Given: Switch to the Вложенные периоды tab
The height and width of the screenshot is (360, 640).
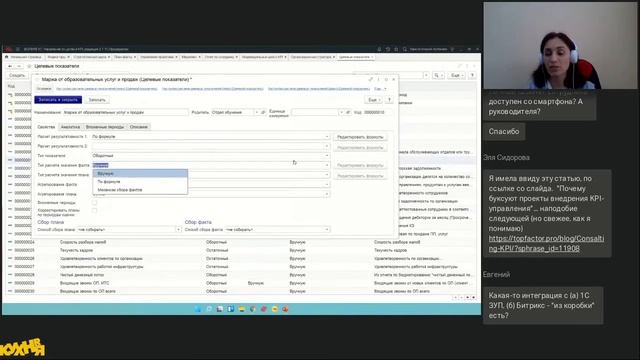Looking at the screenshot, I should click(x=104, y=127).
